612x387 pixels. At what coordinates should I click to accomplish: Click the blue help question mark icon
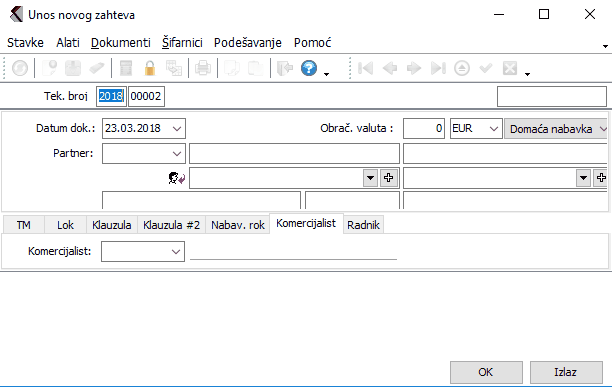click(309, 68)
